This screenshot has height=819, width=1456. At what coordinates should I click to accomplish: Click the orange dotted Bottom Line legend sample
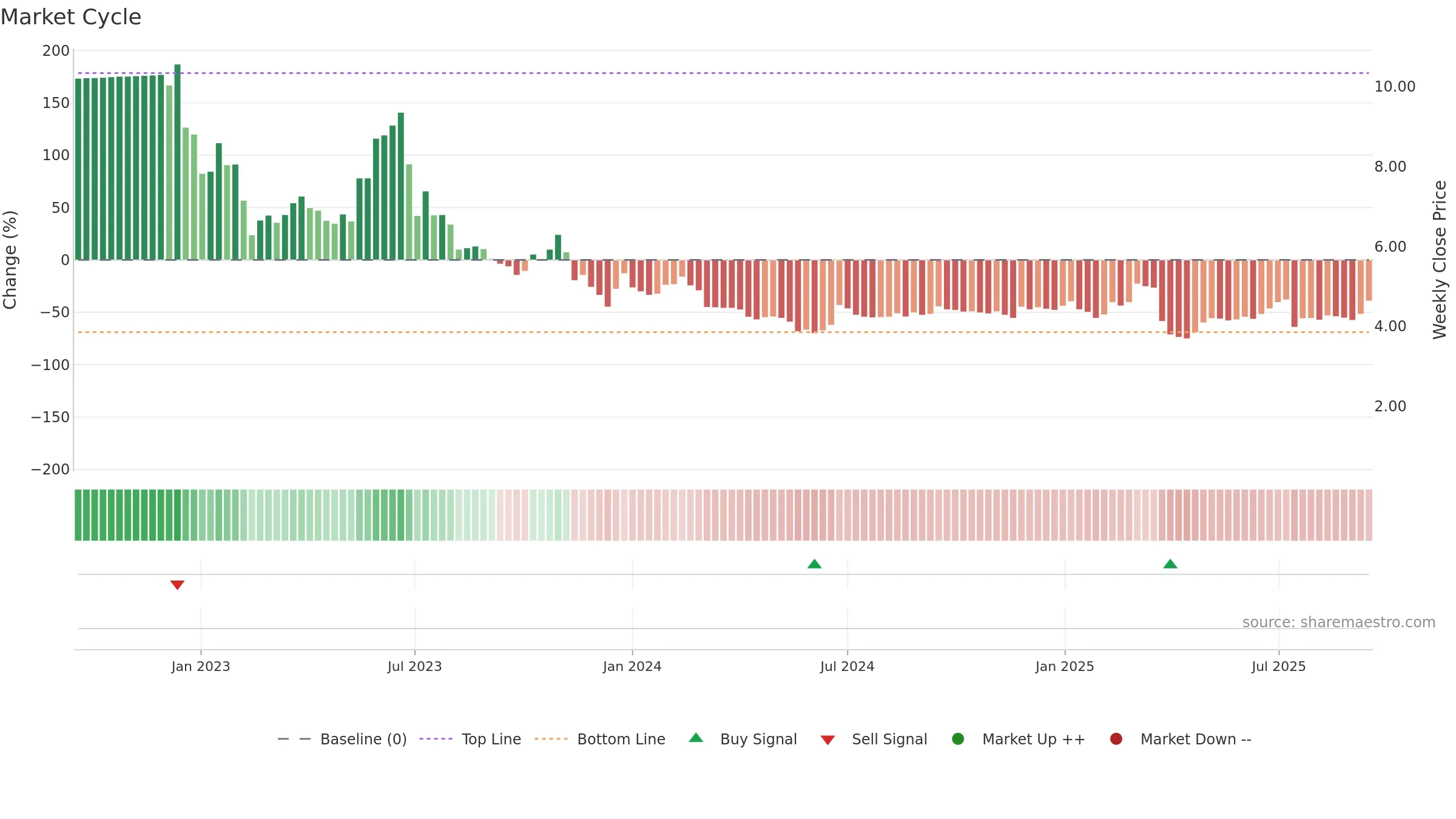click(551, 739)
